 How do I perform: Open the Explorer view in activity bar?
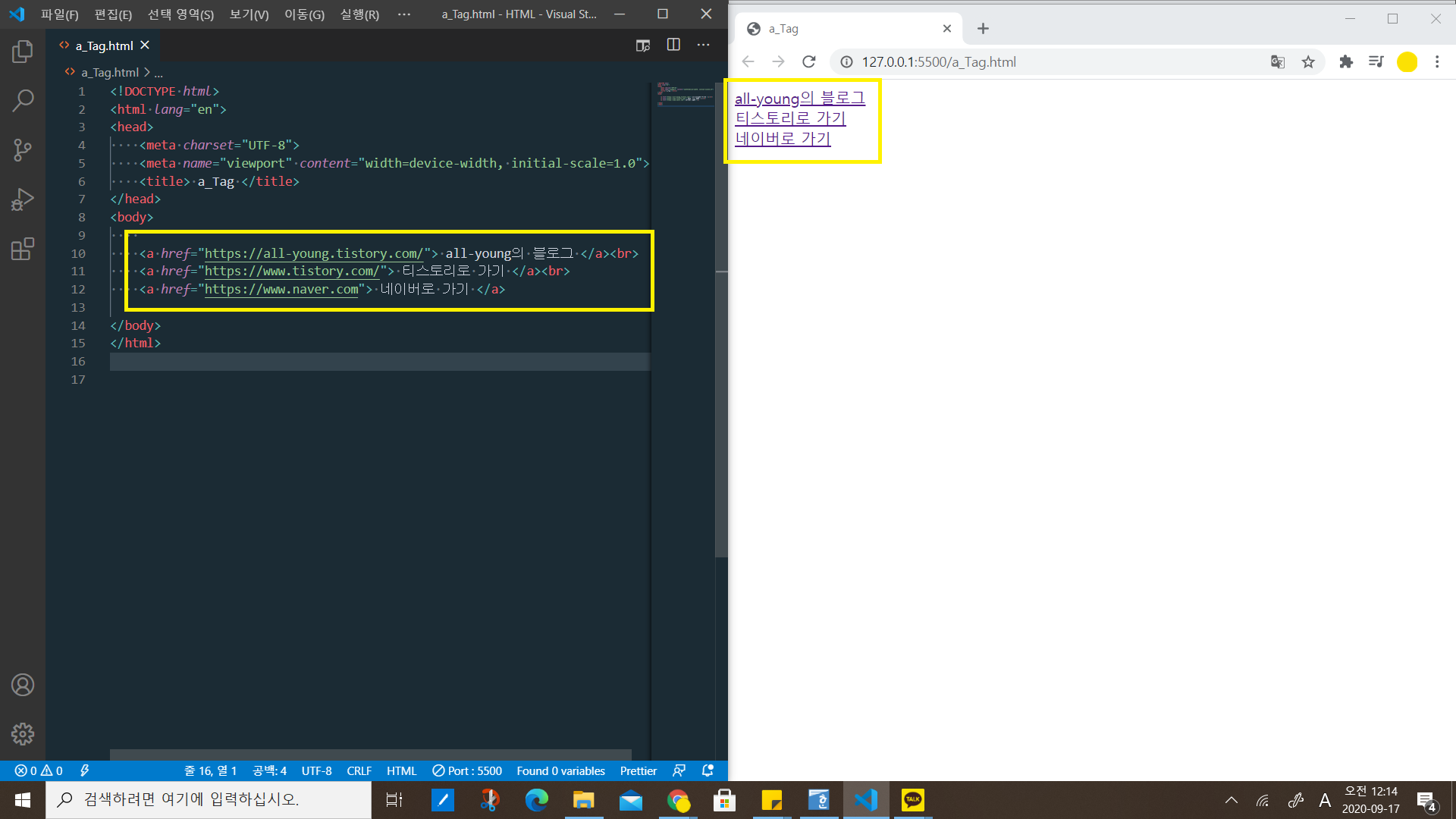23,52
